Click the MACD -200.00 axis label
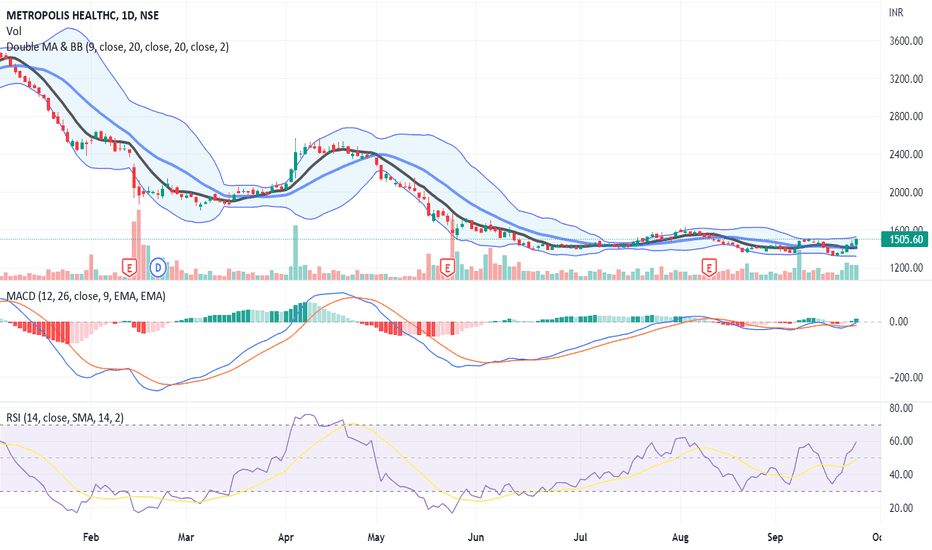The image size is (932, 550). tap(906, 378)
